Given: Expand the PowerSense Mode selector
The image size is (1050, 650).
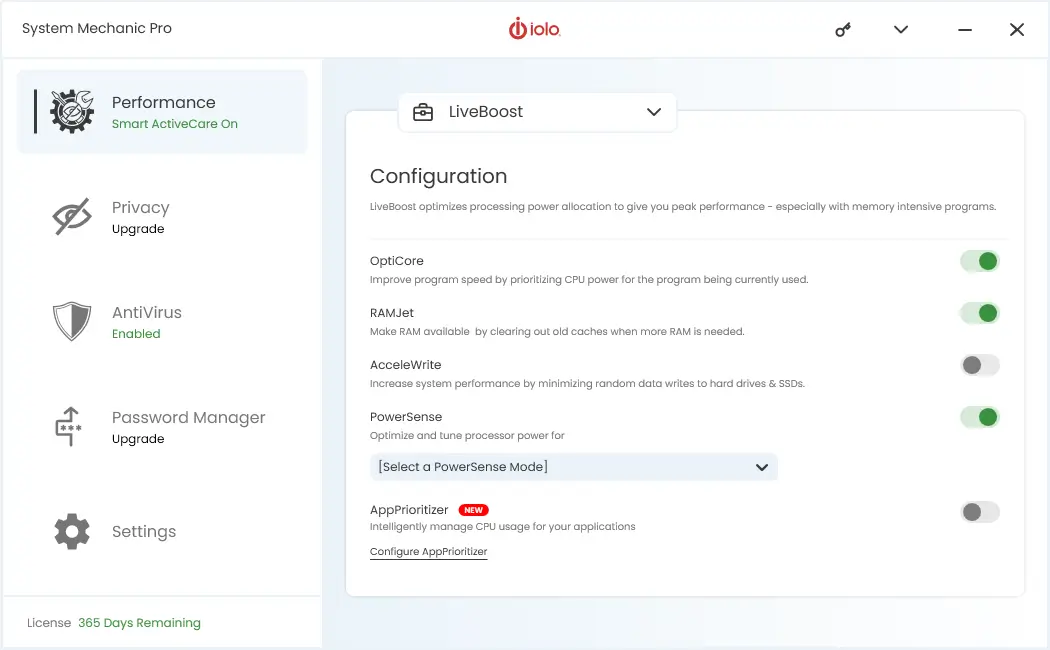Looking at the screenshot, I should (761, 467).
